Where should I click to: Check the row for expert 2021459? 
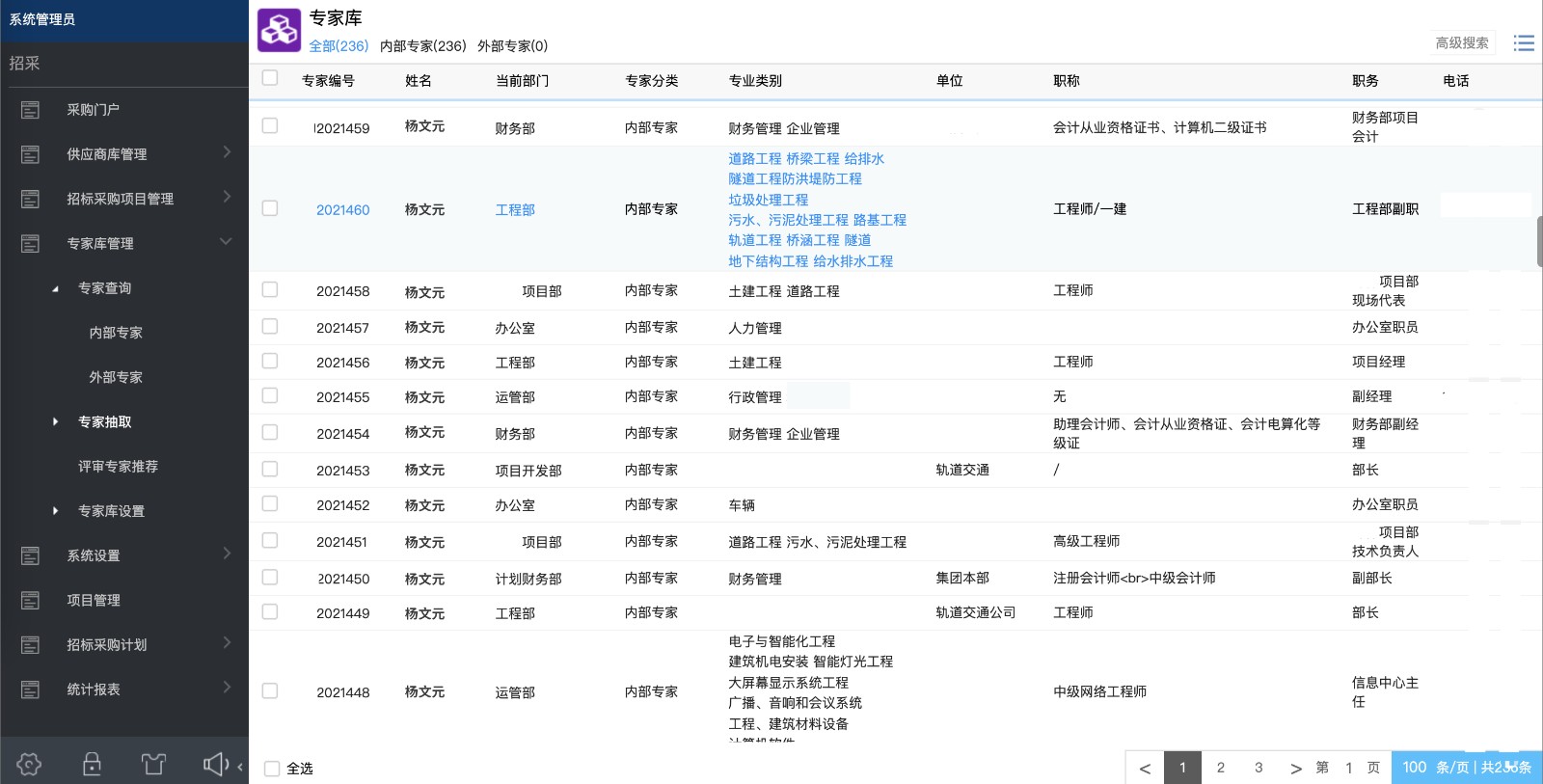pos(270,126)
